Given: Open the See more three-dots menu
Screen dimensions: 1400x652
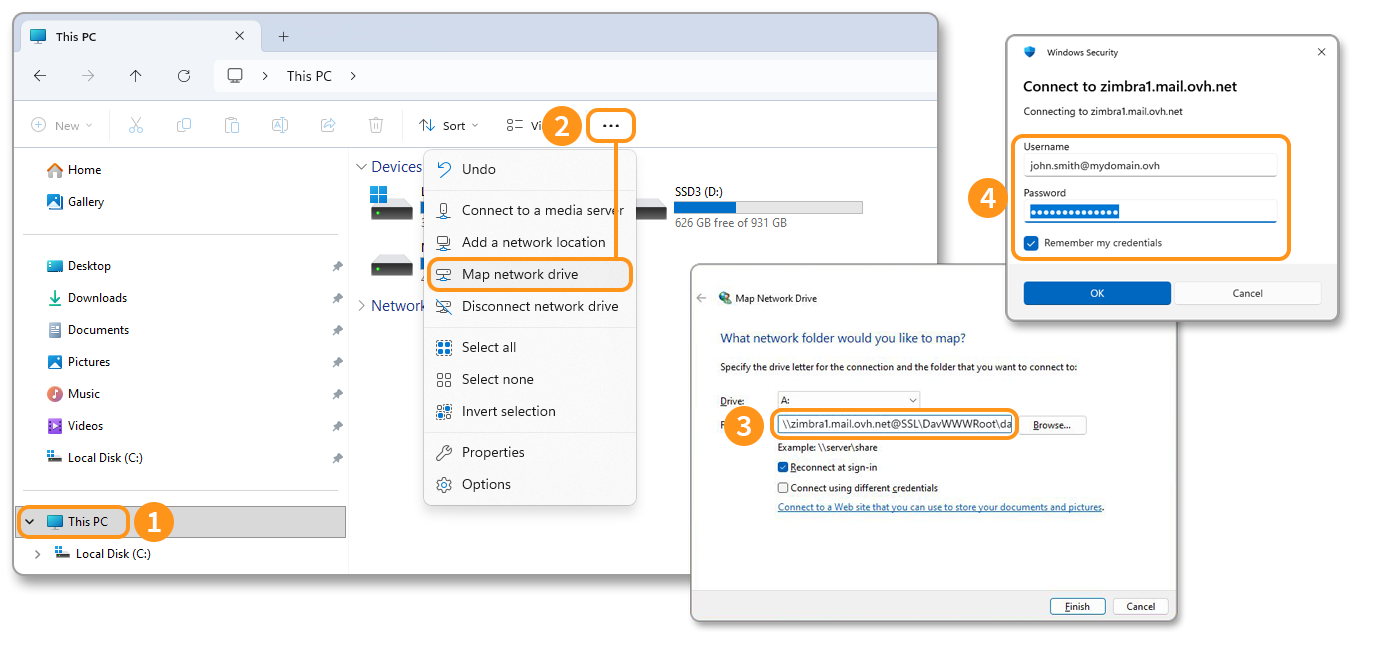Looking at the screenshot, I should click(x=611, y=126).
